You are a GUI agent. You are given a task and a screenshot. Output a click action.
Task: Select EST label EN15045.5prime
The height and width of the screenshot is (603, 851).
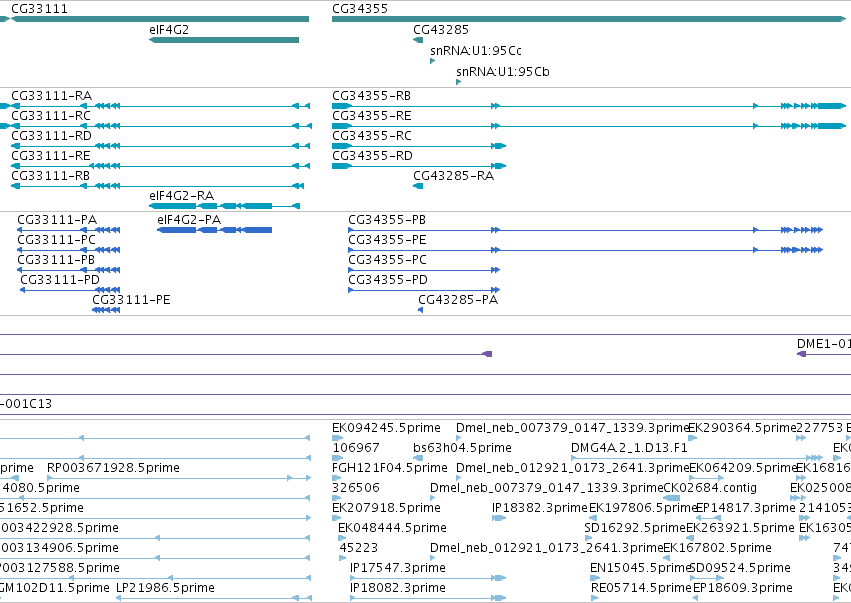[640, 568]
